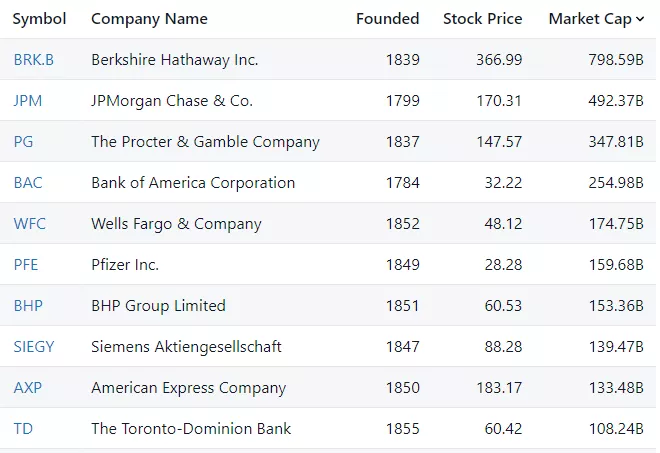Screen dimensions: 660x453
Task: Open the SIEGY stock link
Action: pyautogui.click(x=34, y=347)
